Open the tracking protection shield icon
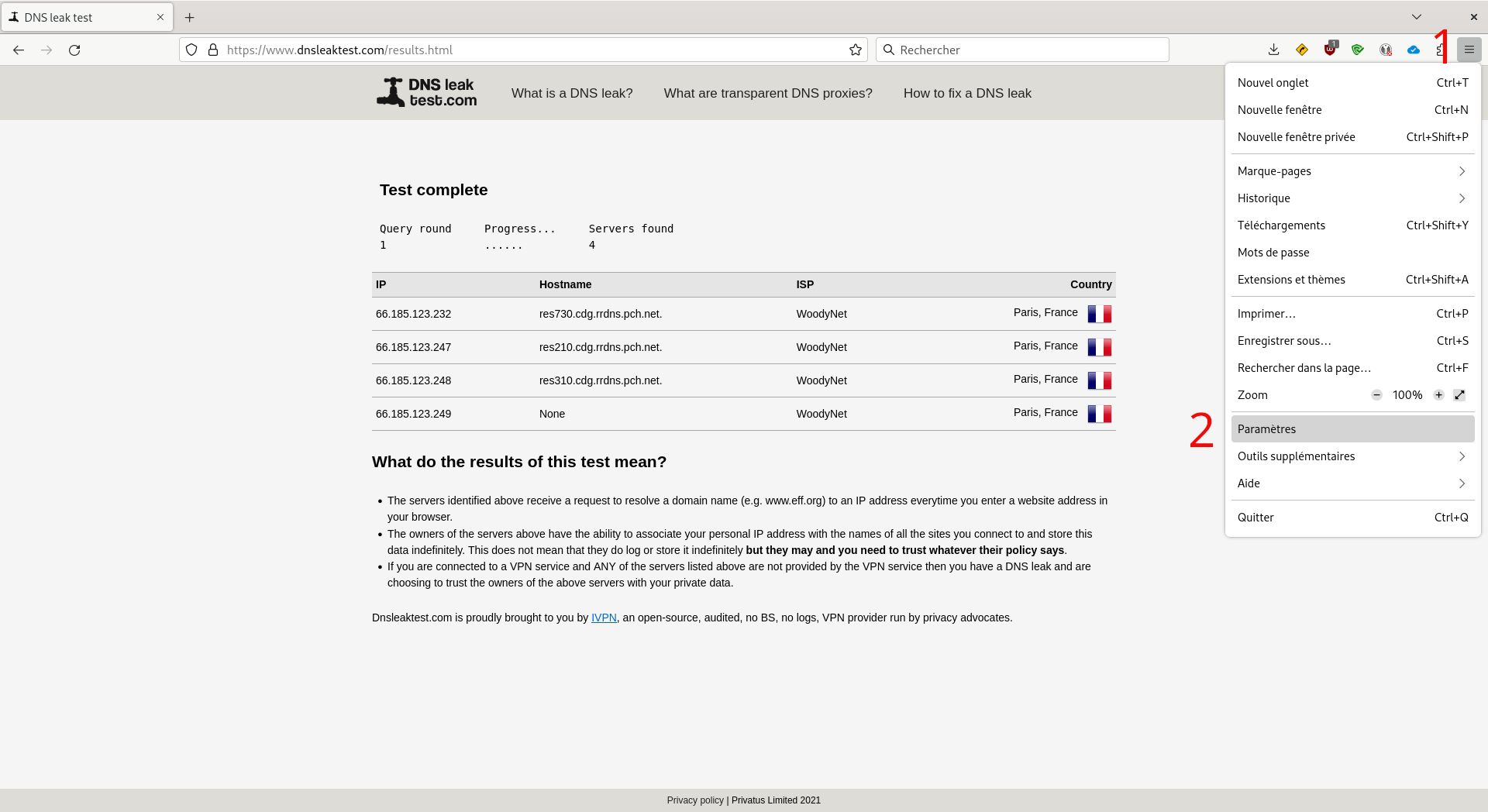 (191, 50)
